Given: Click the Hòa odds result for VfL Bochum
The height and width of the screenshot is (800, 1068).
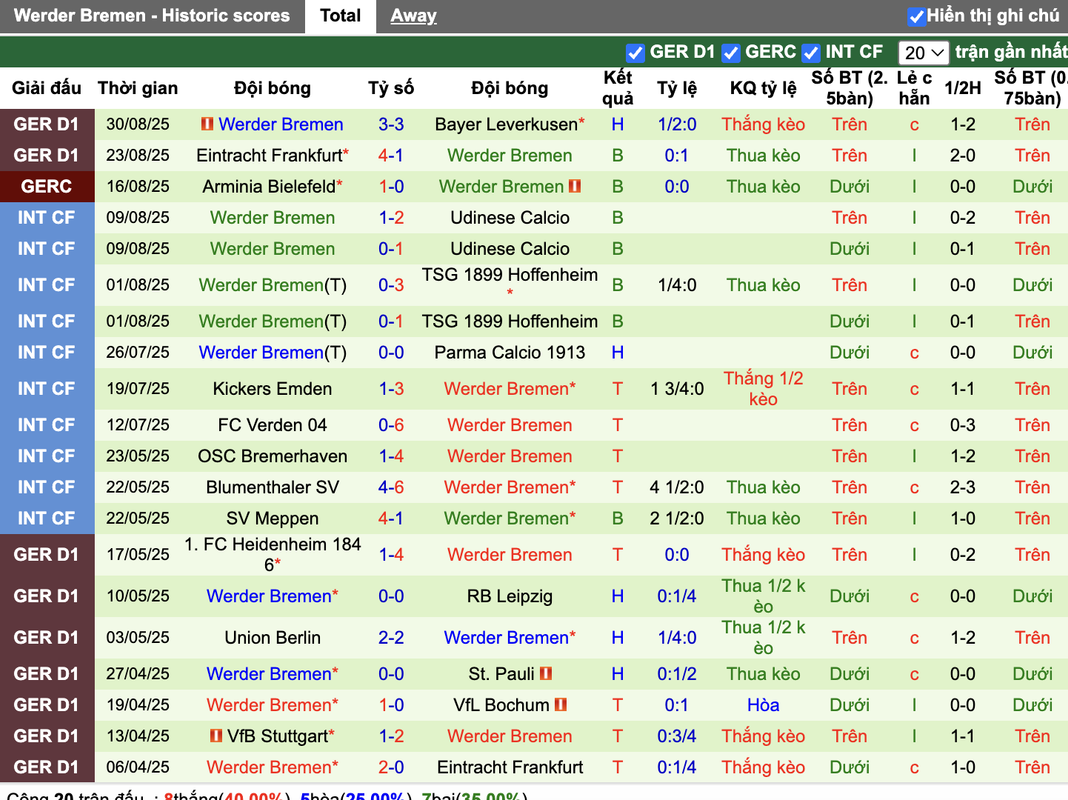Looking at the screenshot, I should pyautogui.click(x=763, y=705).
